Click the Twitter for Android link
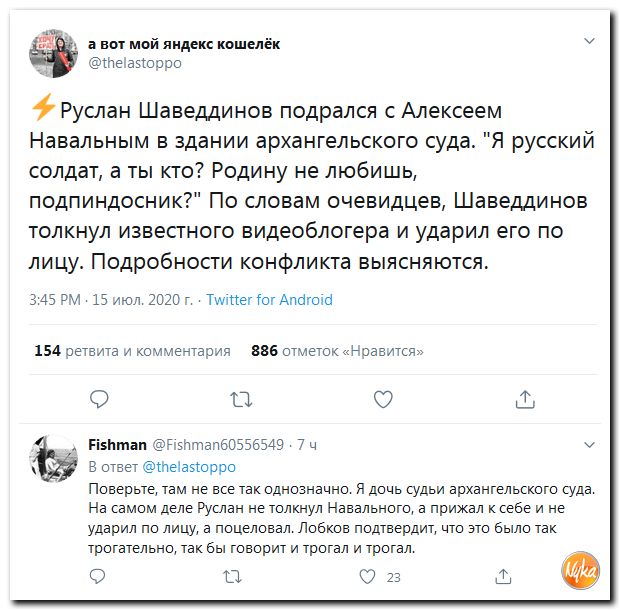 (x=269, y=299)
